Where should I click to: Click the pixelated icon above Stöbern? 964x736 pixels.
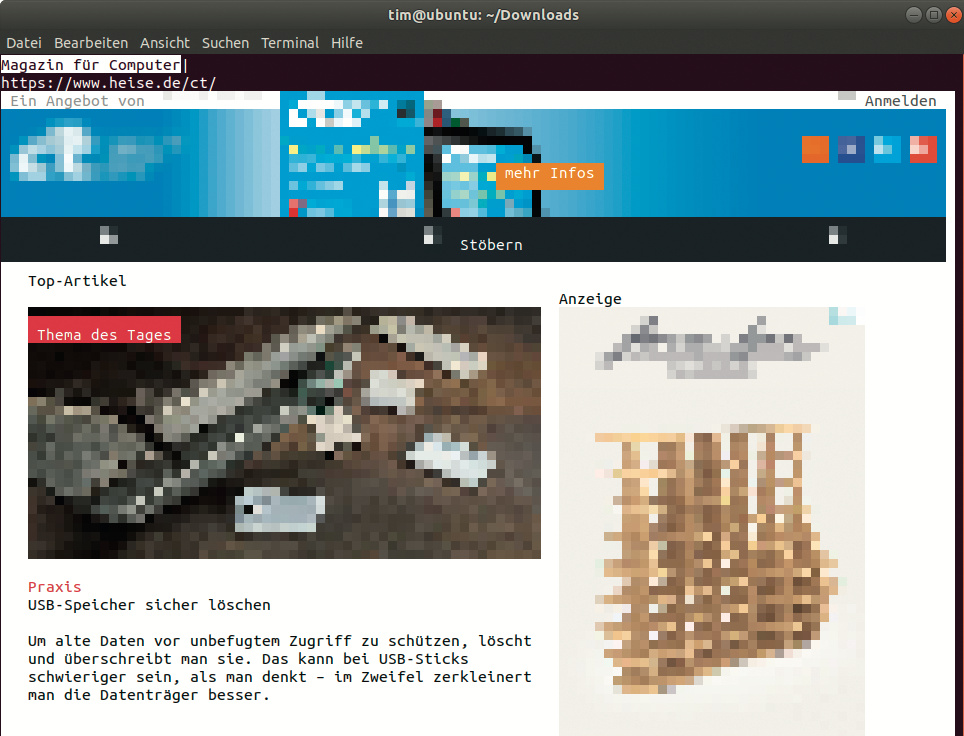click(432, 235)
